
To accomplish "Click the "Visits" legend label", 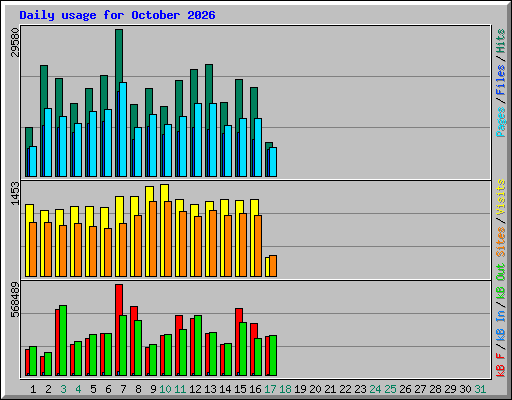I will pyautogui.click(x=500, y=197).
